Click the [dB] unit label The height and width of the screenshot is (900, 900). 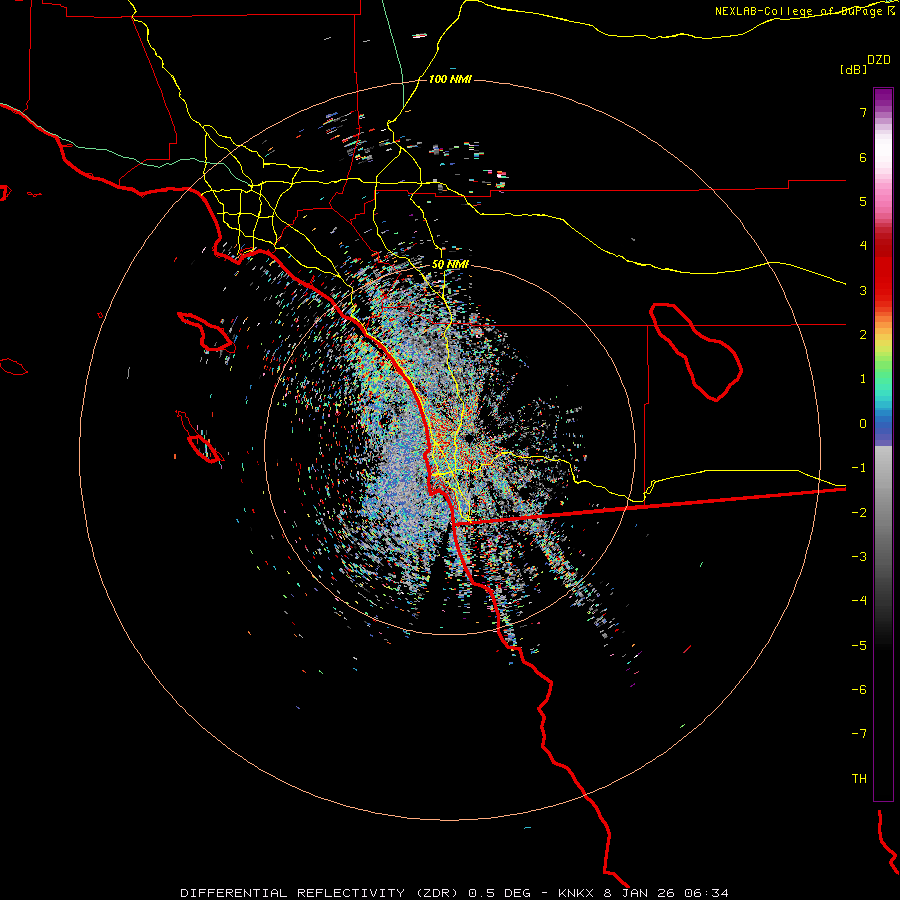(854, 70)
